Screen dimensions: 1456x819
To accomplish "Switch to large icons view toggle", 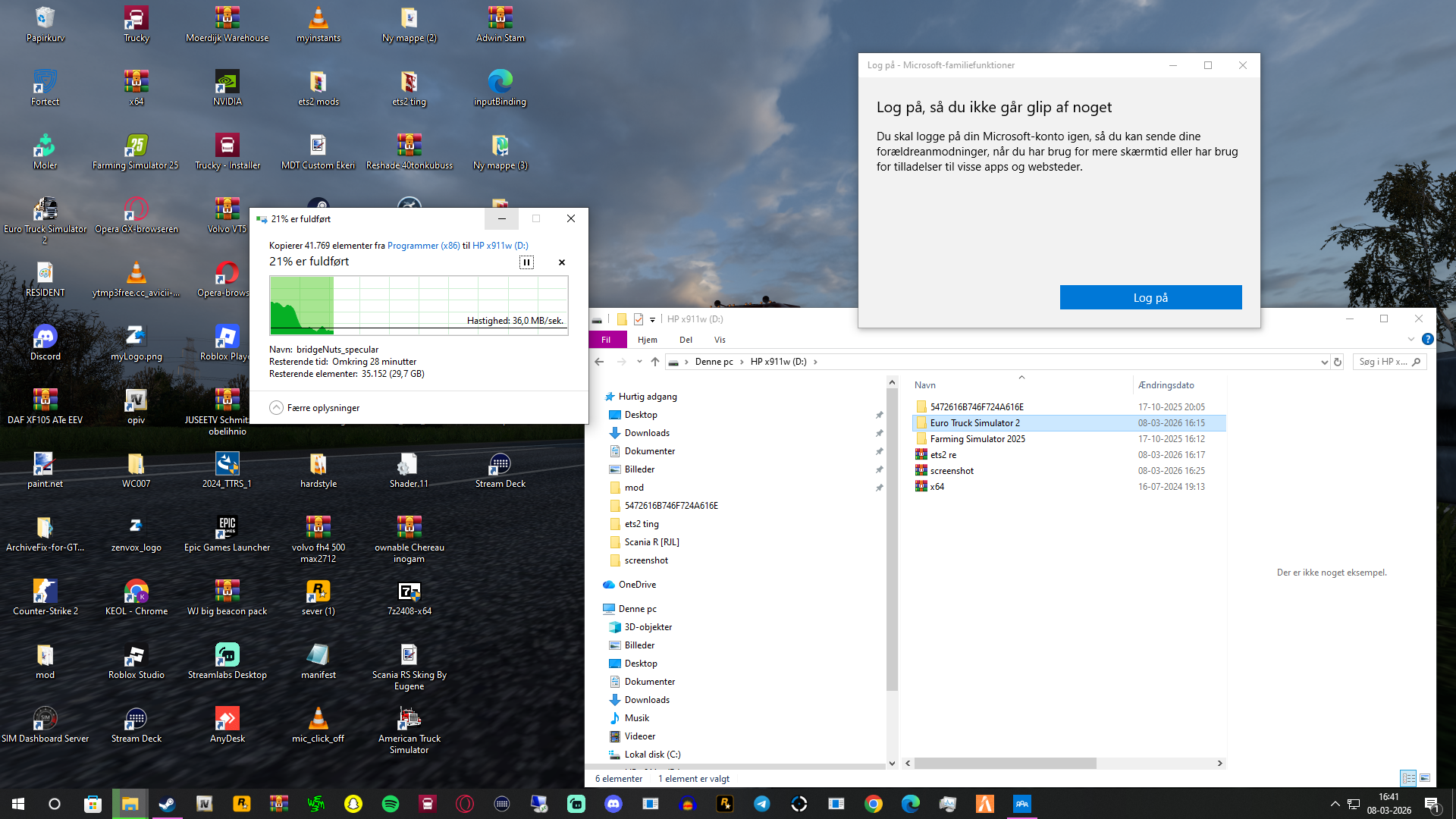I will tap(1425, 778).
